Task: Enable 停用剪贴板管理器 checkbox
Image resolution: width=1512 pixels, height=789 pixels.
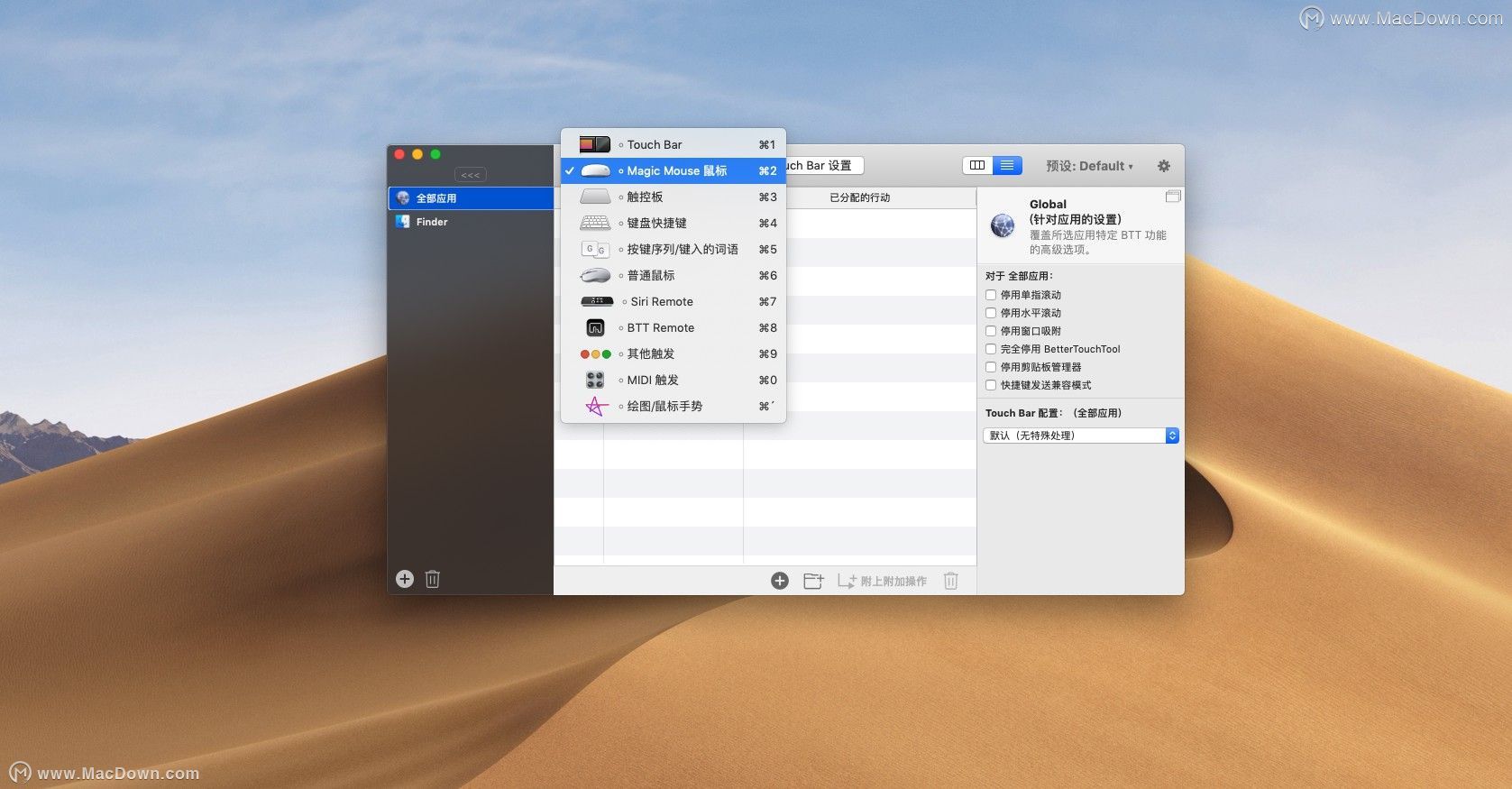Action: pos(991,367)
